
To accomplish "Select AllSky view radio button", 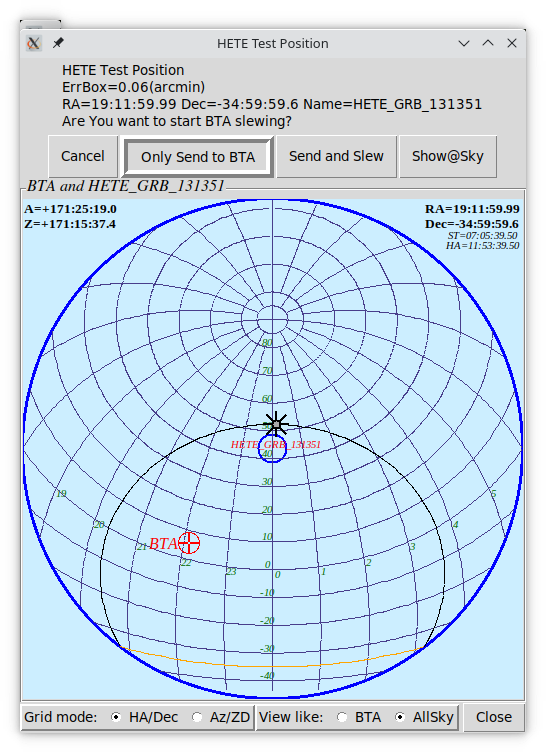I will coord(400,717).
